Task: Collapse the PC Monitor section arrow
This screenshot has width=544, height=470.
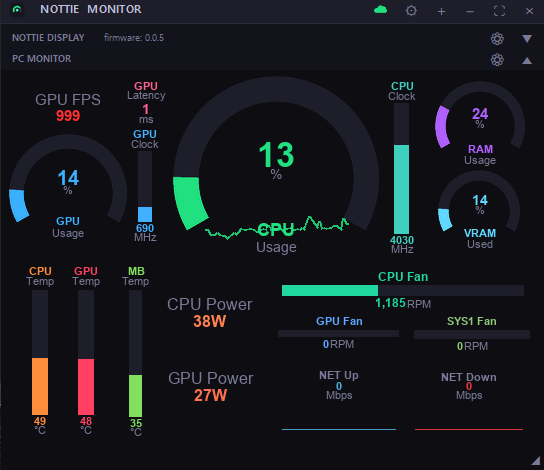Action: coord(527,61)
